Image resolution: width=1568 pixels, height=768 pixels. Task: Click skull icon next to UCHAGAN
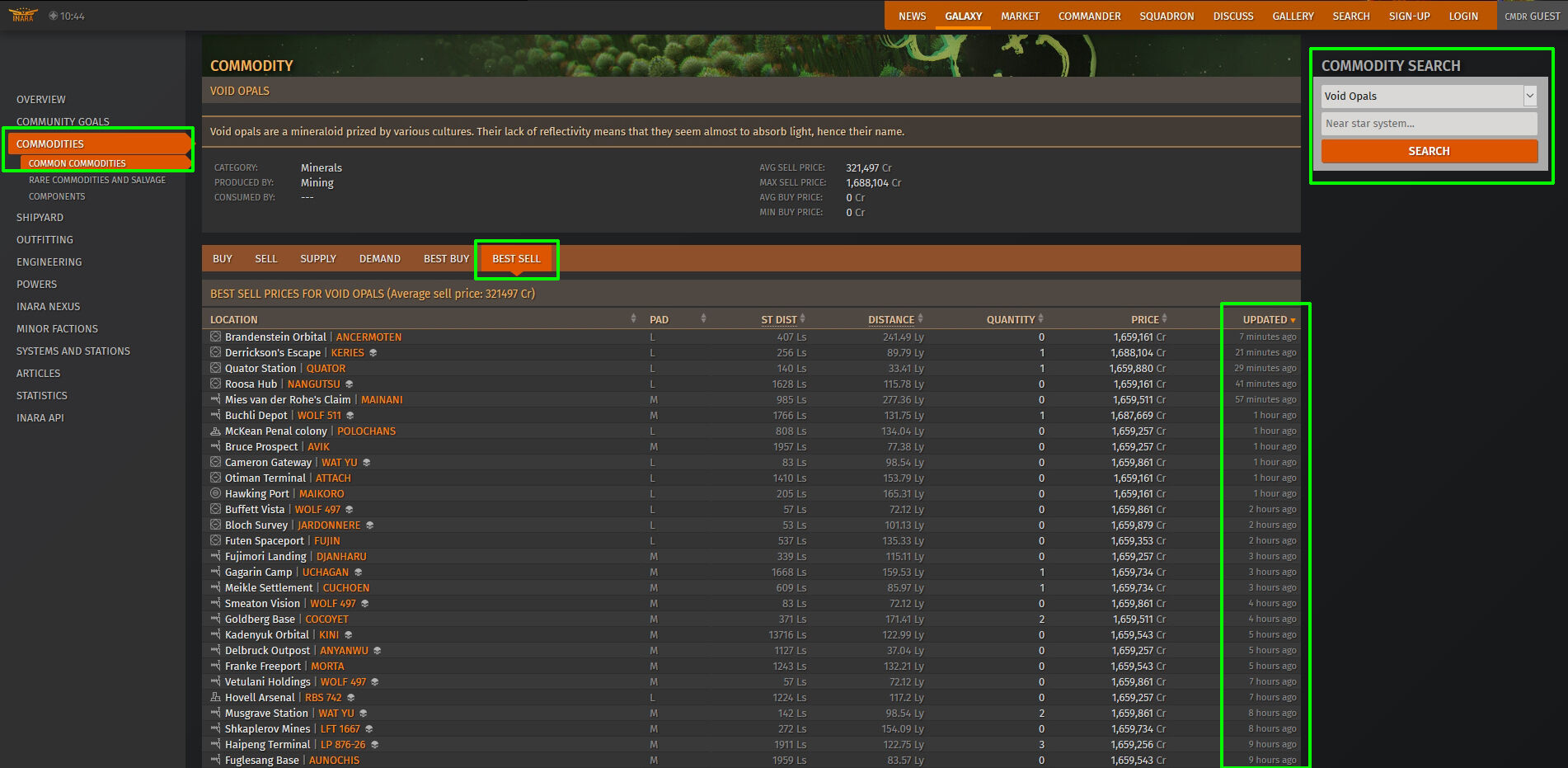coord(358,572)
